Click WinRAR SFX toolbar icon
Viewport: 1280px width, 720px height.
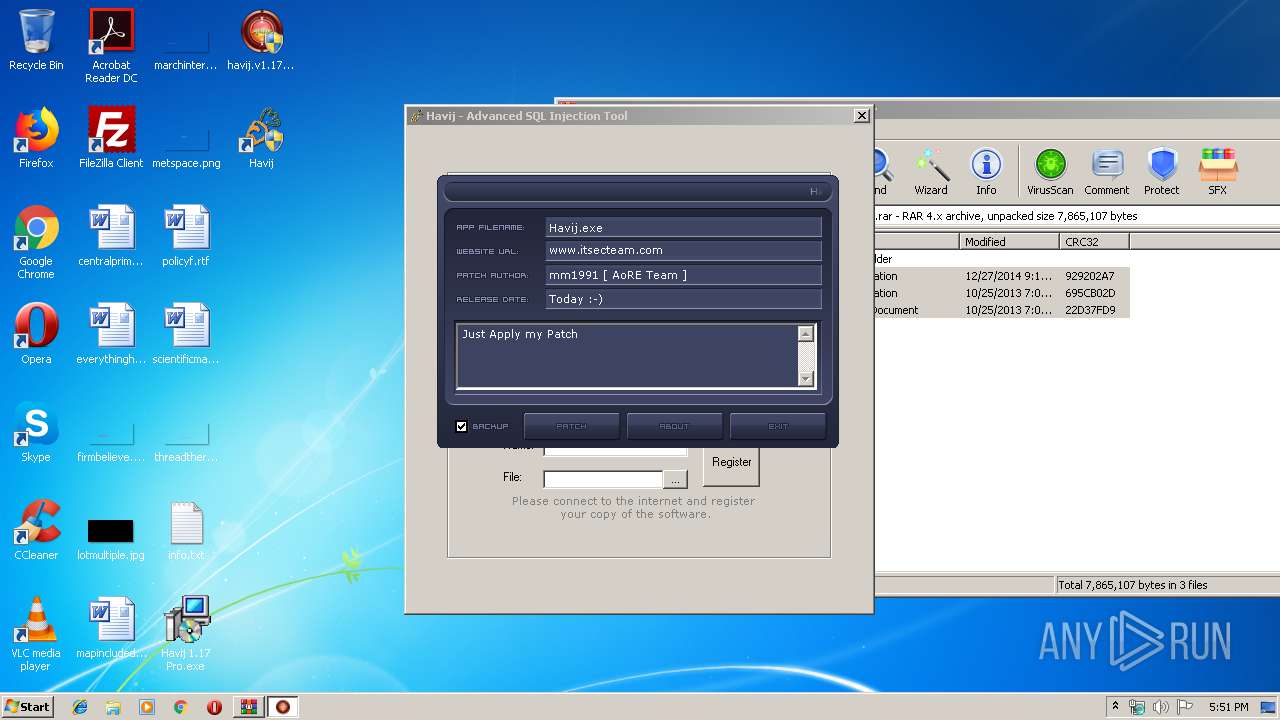pyautogui.click(x=1217, y=172)
